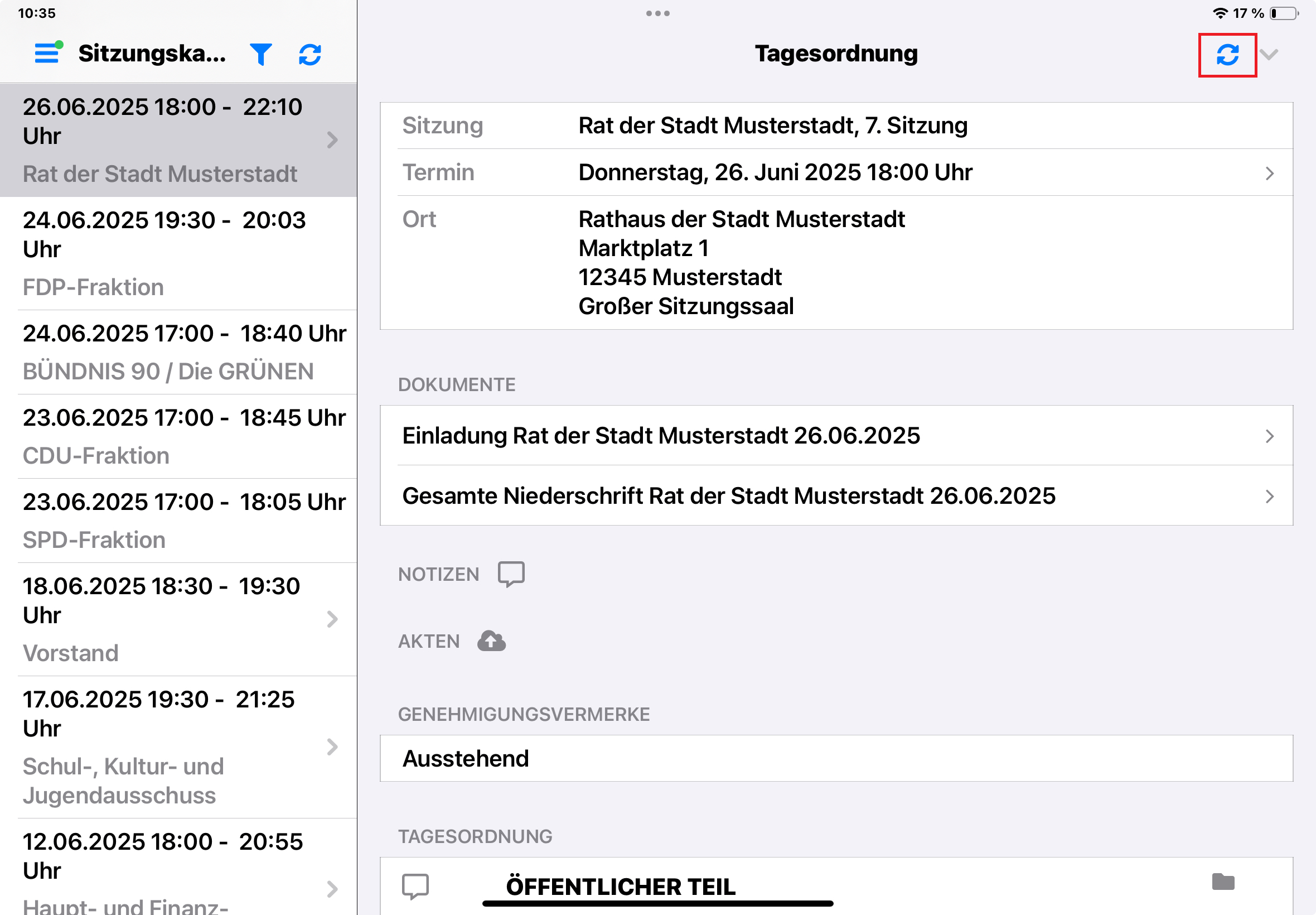
Task: Open the session calendar filter
Action: coord(260,55)
